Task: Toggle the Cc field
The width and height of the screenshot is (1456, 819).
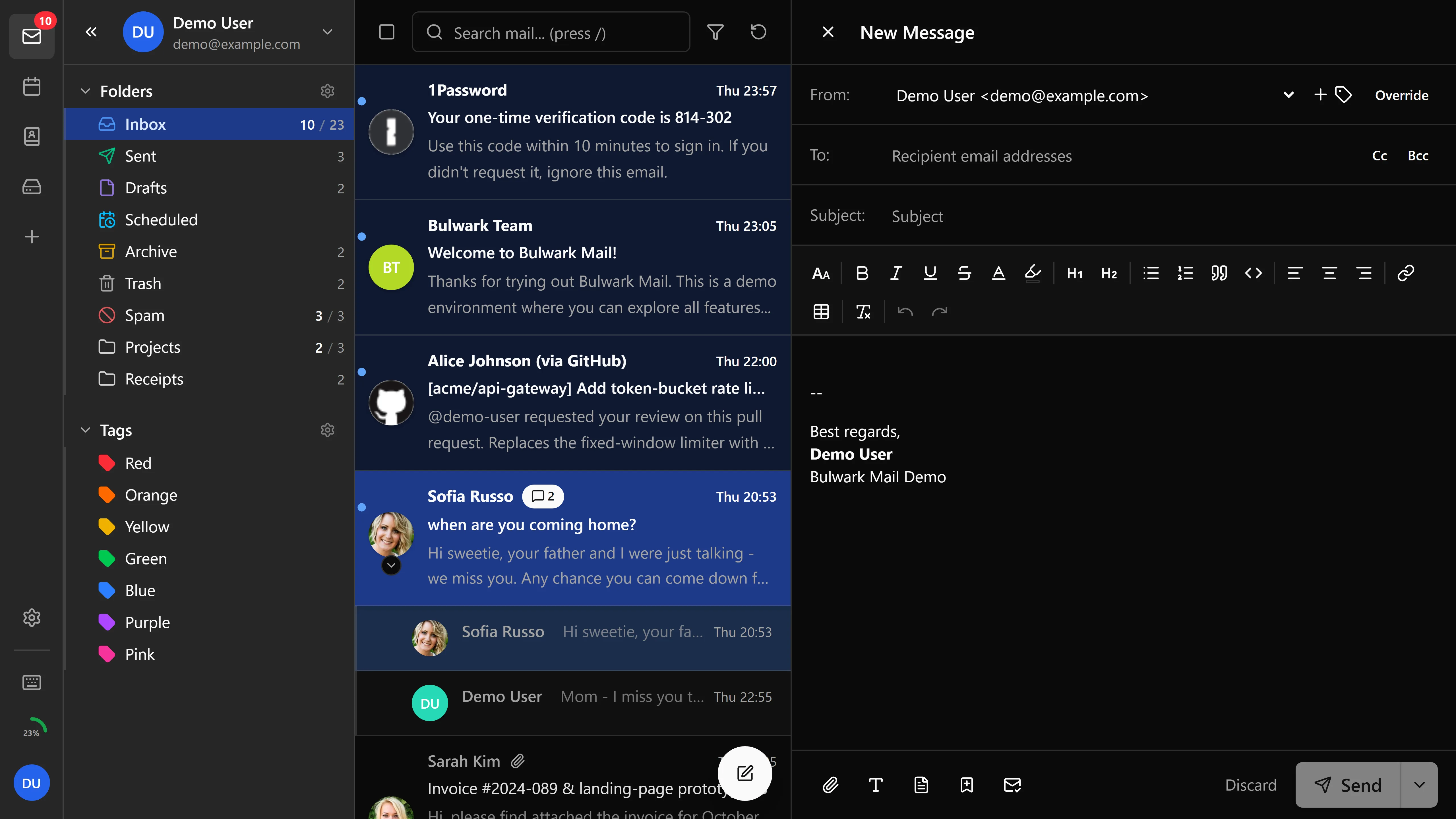Action: point(1379,156)
